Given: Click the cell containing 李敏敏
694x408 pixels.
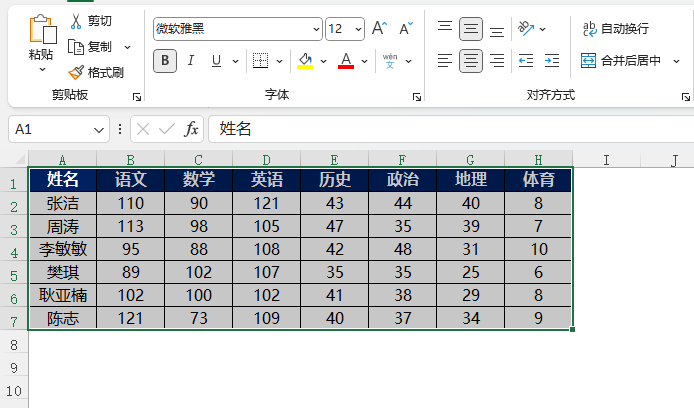Looking at the screenshot, I should click(x=63, y=249).
